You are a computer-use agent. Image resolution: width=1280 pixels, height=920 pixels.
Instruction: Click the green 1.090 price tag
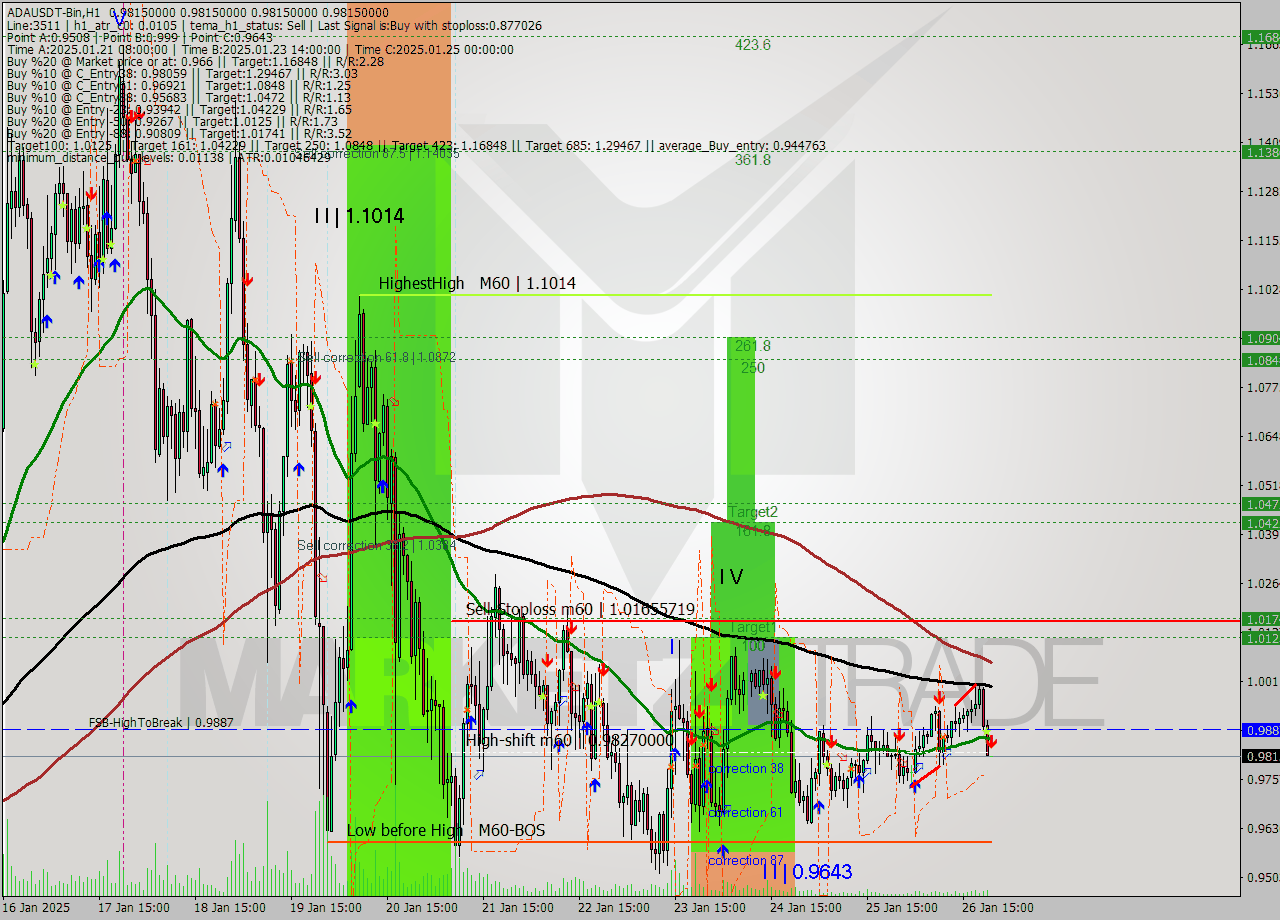point(1260,338)
